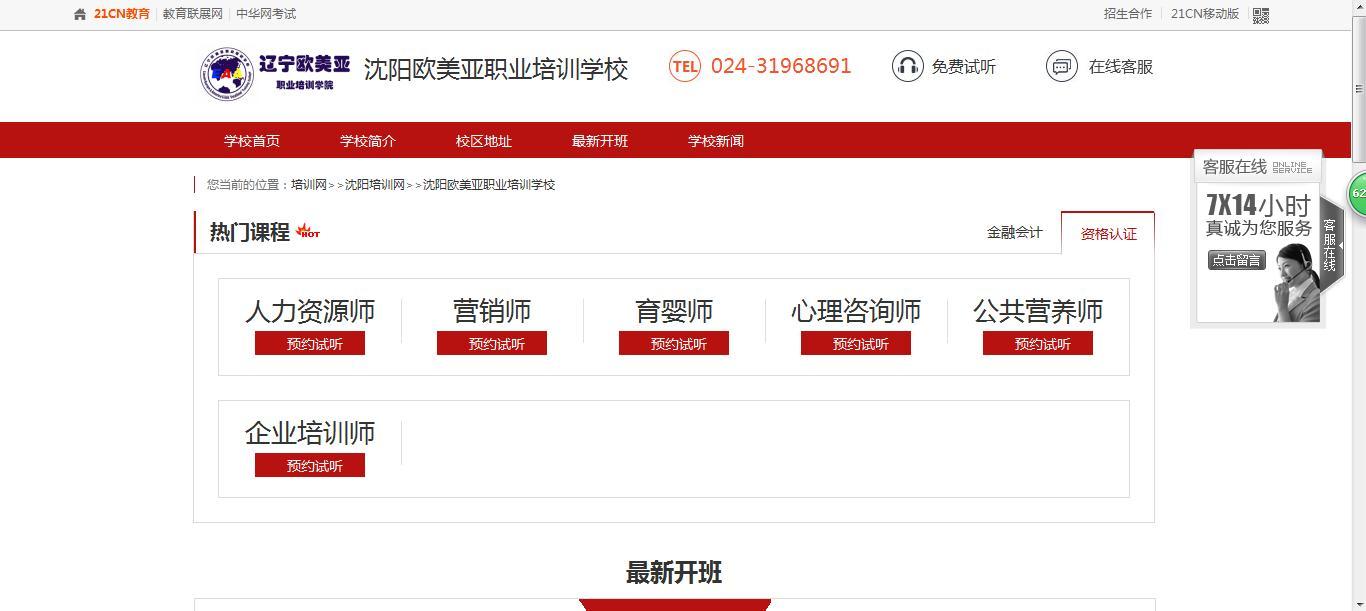Open the 招生合作 link
This screenshot has height=611, width=1366.
1128,14
